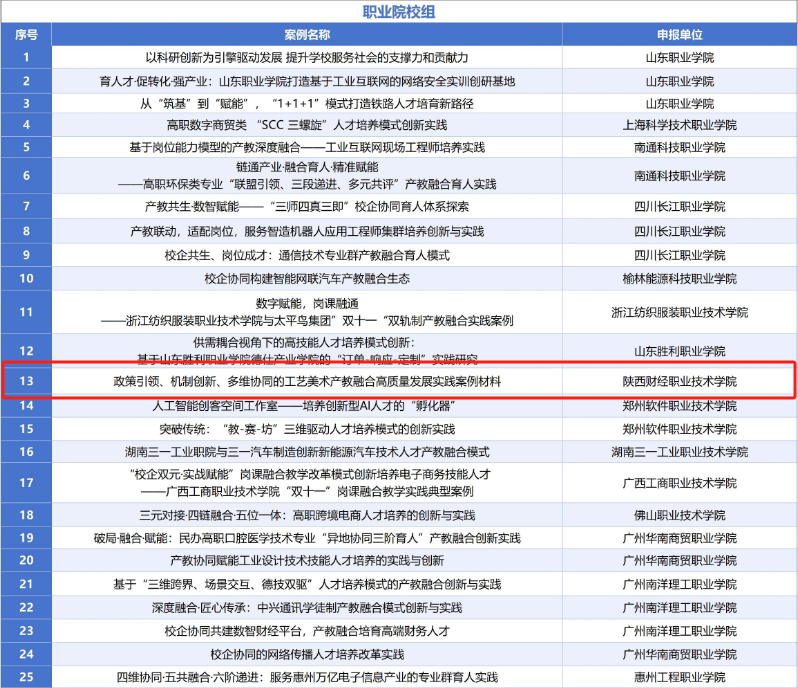
Task: Select row number 25 cell
Action: 26,677
